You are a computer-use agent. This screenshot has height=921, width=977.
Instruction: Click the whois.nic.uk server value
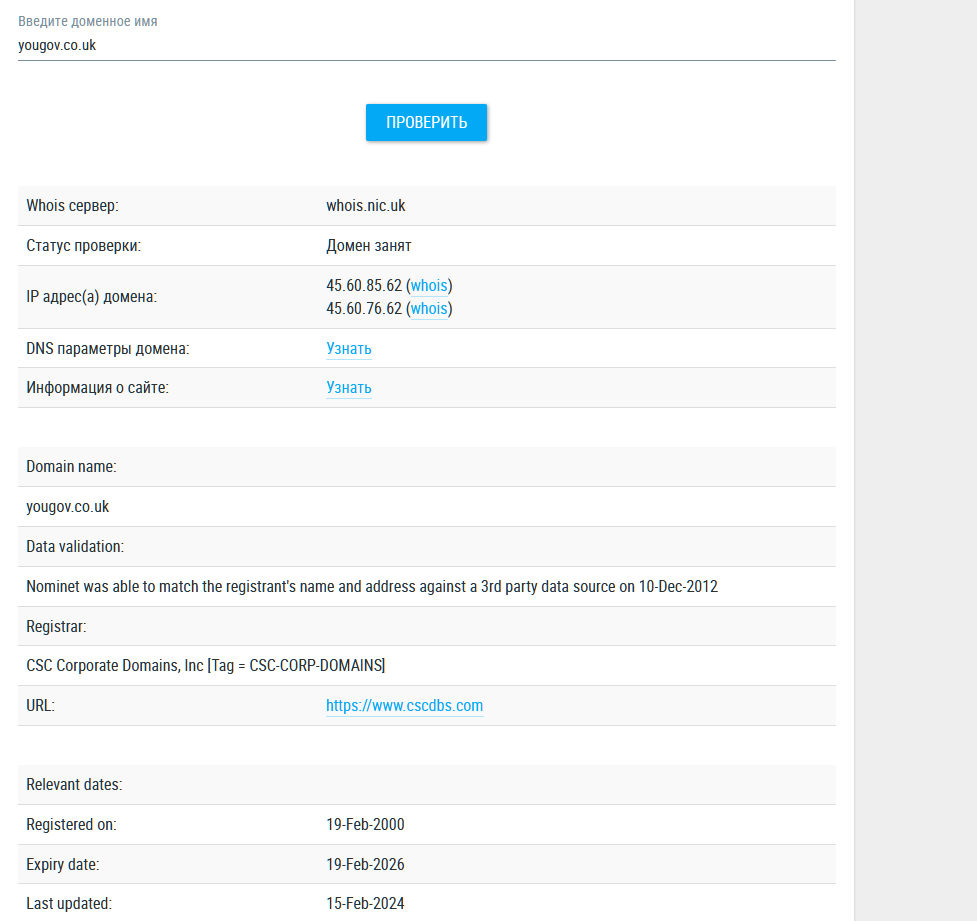tap(365, 206)
